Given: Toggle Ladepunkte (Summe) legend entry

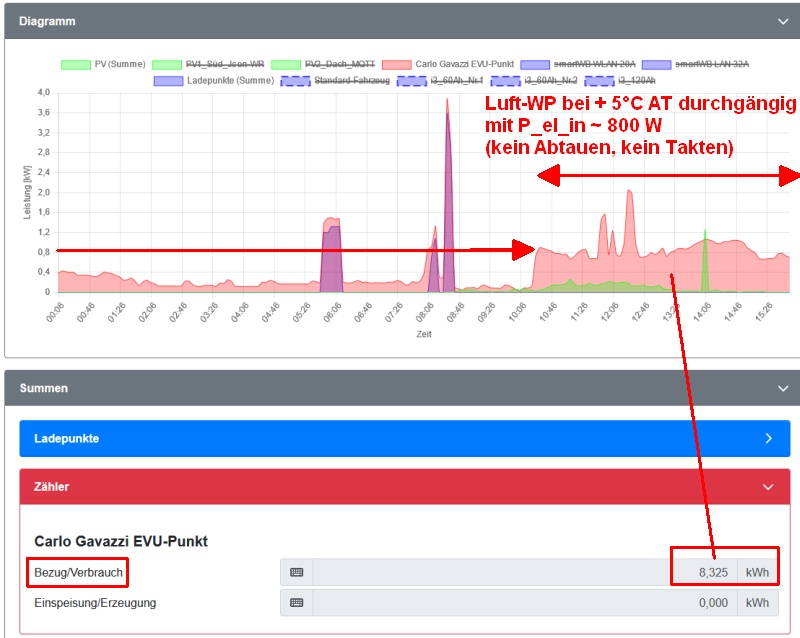Looking at the screenshot, I should pos(214,81).
